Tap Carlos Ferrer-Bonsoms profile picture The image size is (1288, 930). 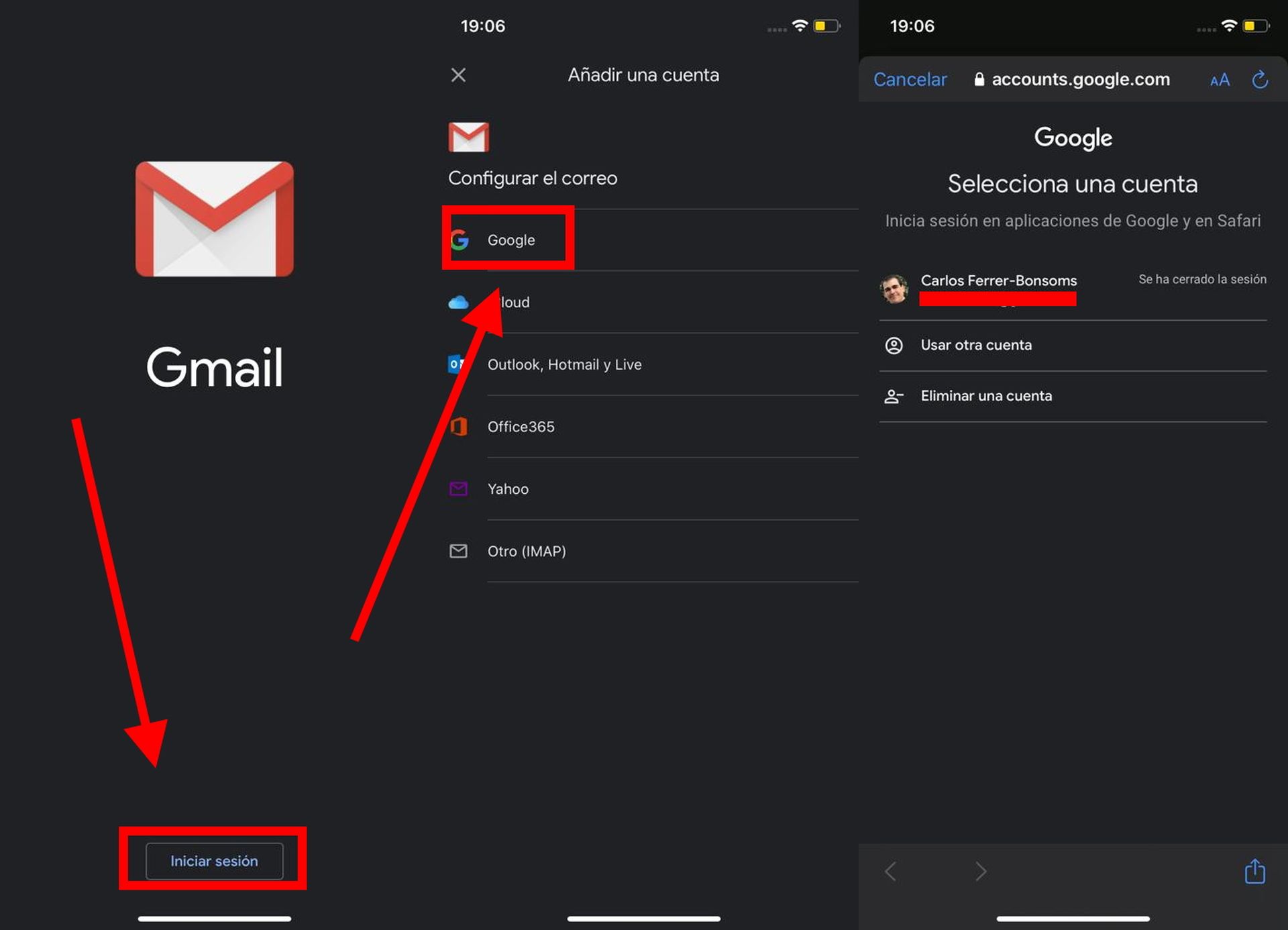894,289
